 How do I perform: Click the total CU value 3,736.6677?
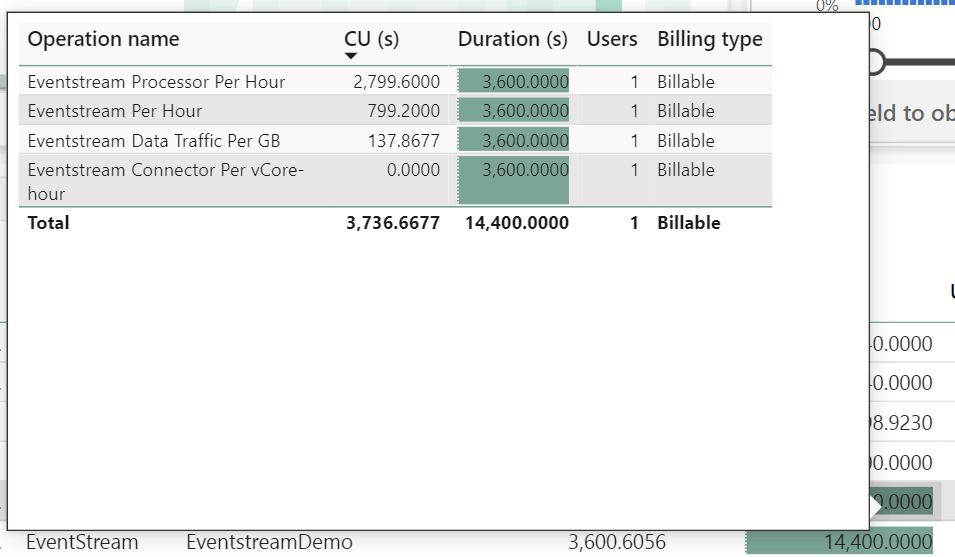tap(393, 223)
